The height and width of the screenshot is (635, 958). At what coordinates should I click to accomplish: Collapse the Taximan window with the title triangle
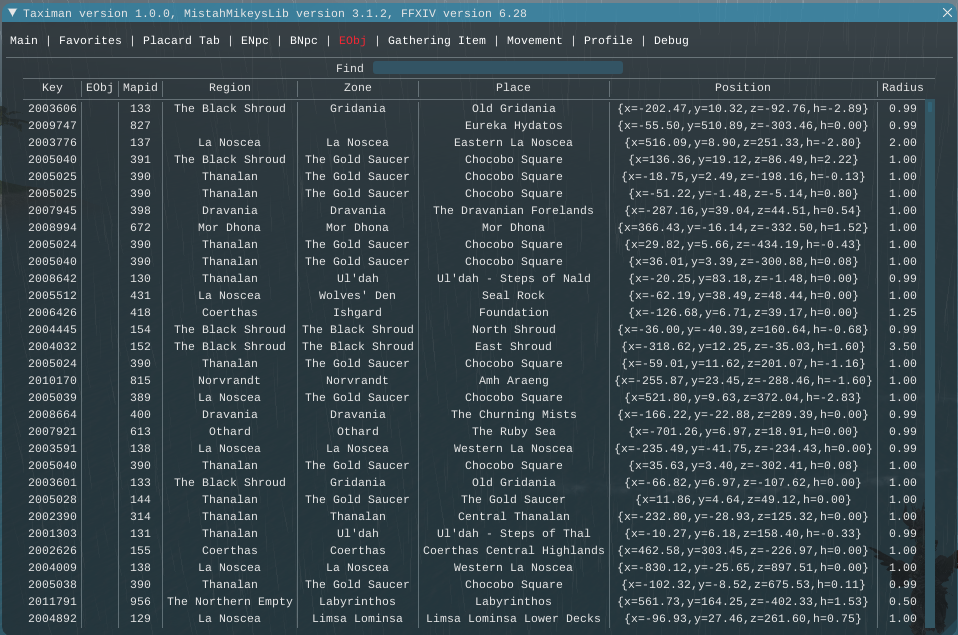click(12, 13)
